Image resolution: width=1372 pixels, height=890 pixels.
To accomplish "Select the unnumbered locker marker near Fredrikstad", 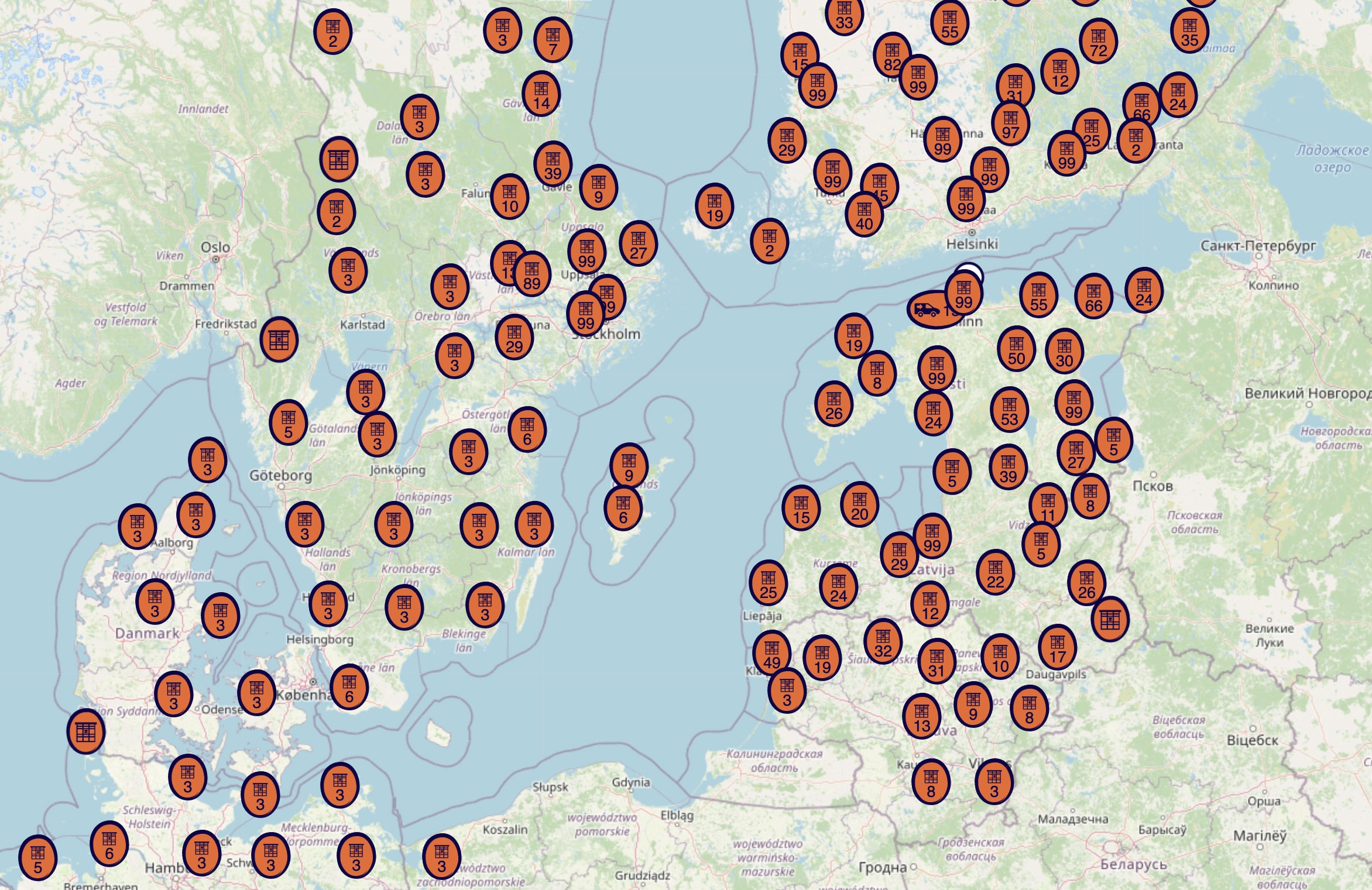I will coord(279,340).
